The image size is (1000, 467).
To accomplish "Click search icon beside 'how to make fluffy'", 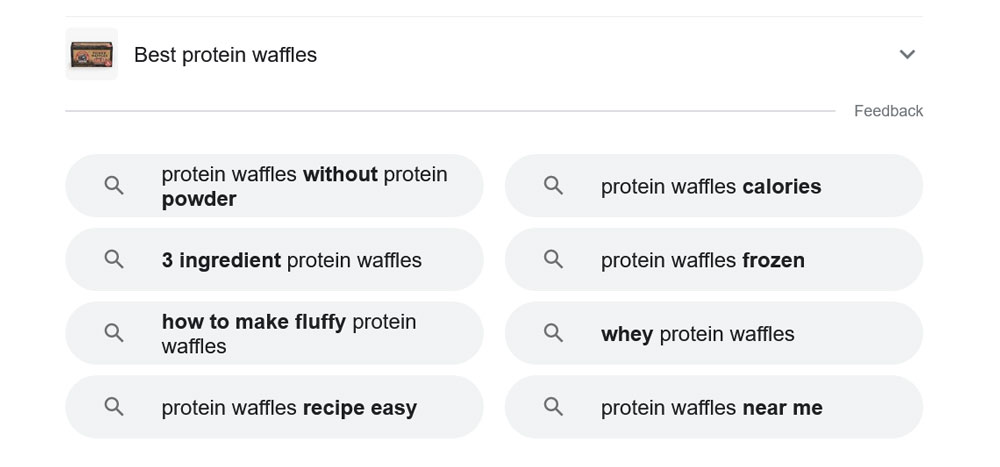I will coord(114,332).
